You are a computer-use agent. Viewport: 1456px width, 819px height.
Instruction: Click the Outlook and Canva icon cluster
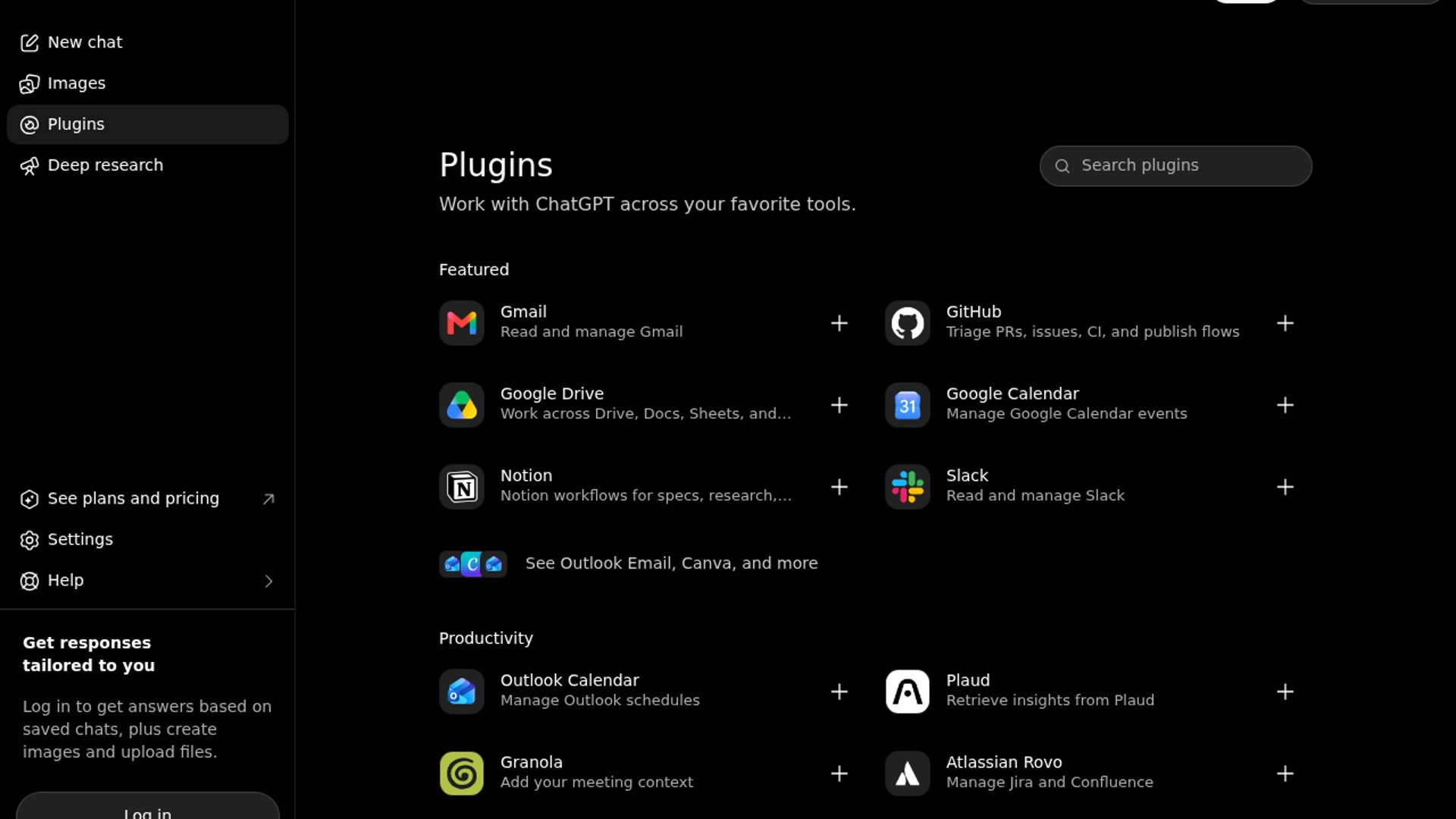point(473,563)
